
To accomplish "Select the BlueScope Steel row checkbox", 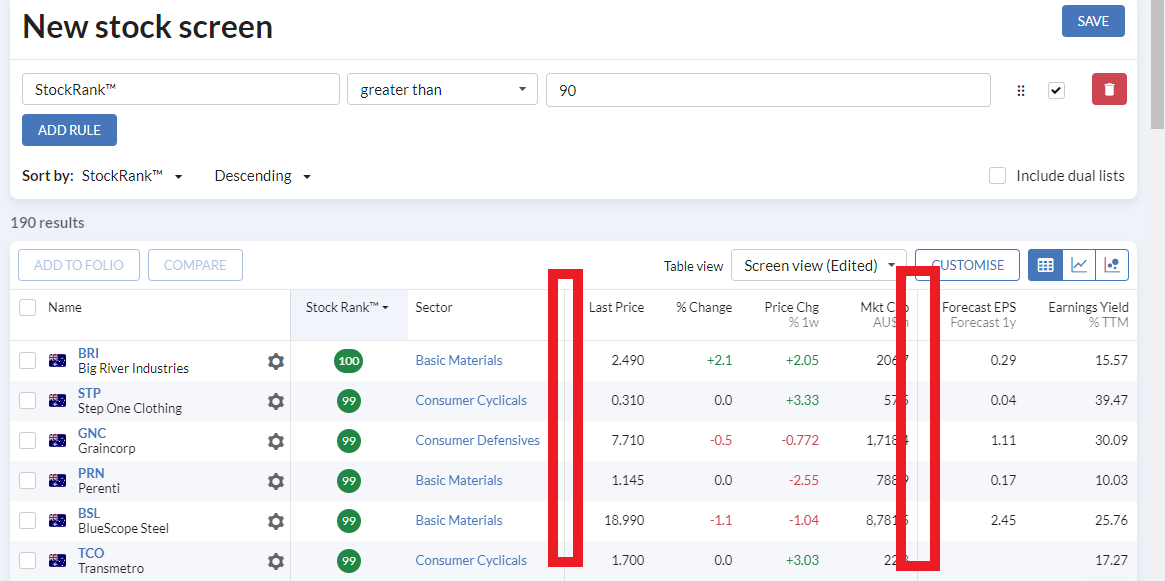I will tap(27, 522).
